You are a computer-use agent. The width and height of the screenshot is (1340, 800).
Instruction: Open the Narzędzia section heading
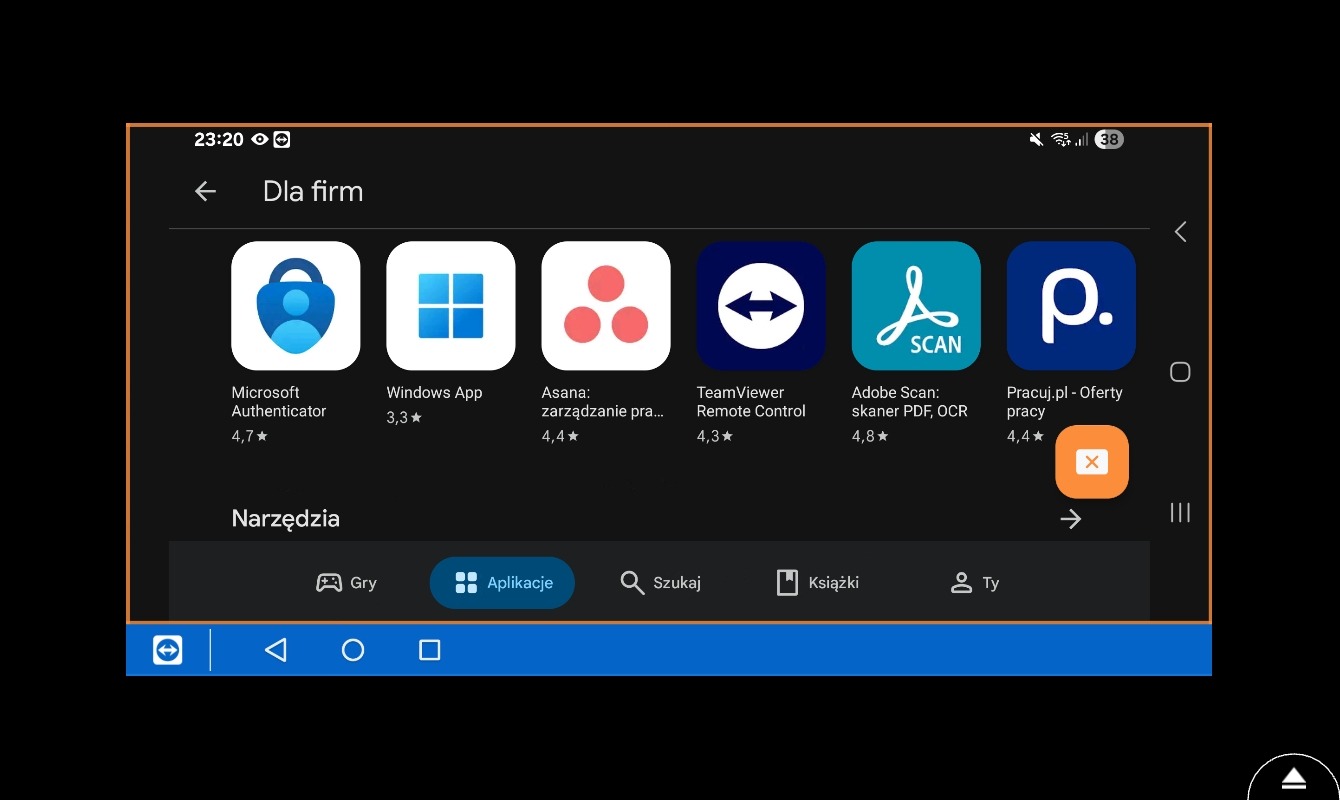click(x=285, y=519)
